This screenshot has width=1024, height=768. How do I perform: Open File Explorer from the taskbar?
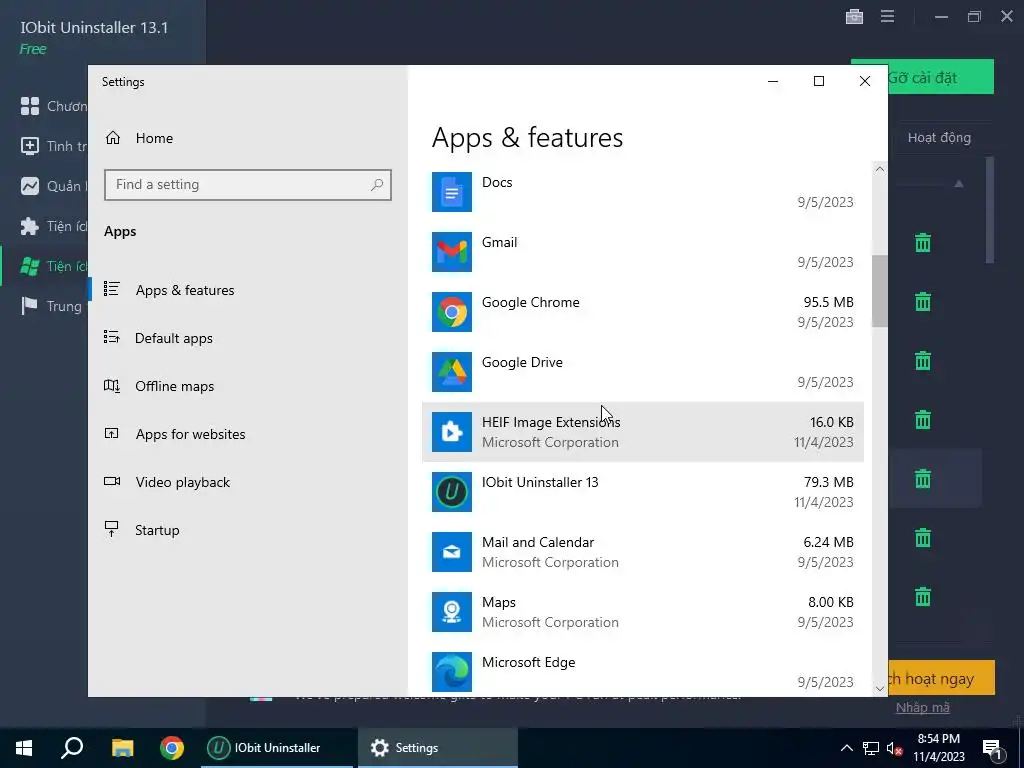point(122,748)
